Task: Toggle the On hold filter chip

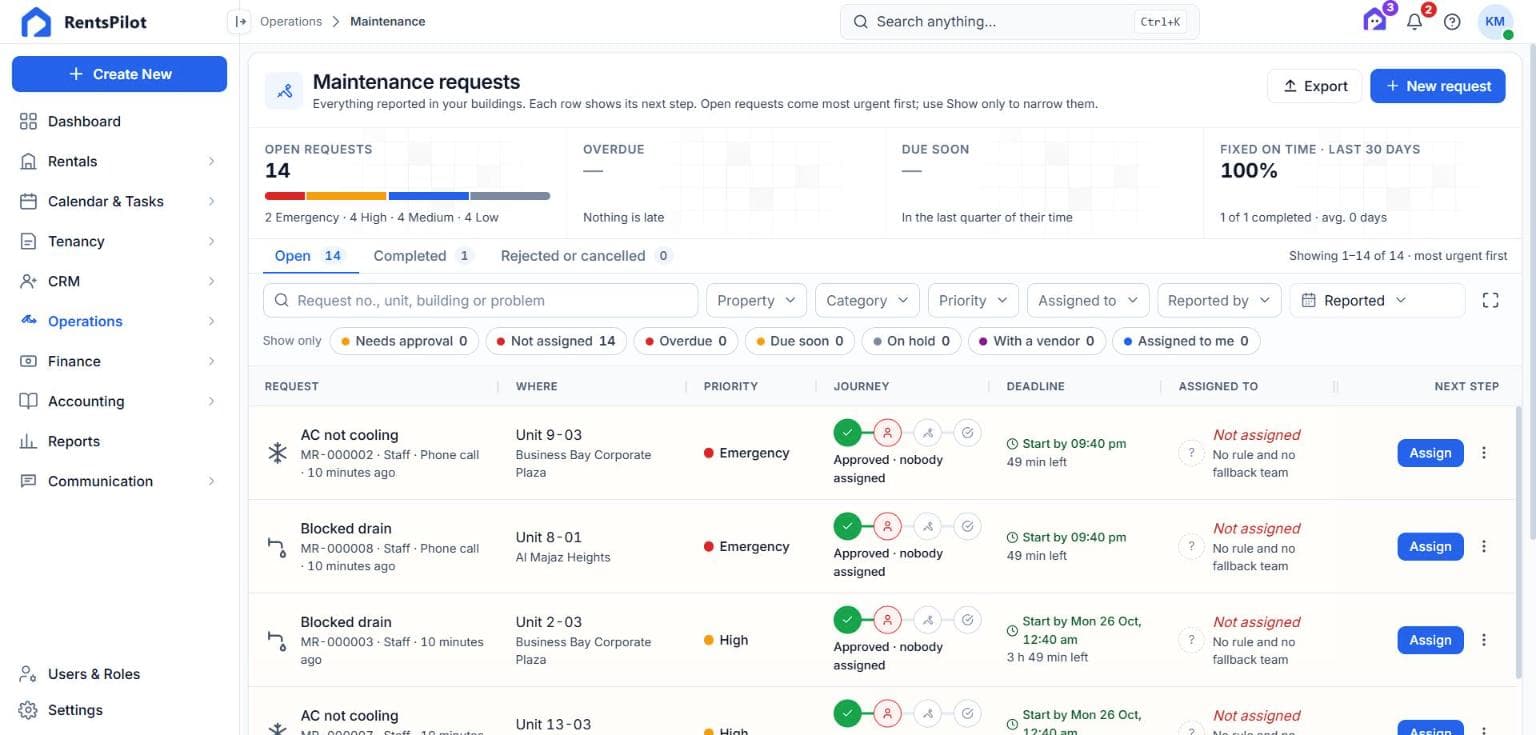Action: pyautogui.click(x=911, y=341)
